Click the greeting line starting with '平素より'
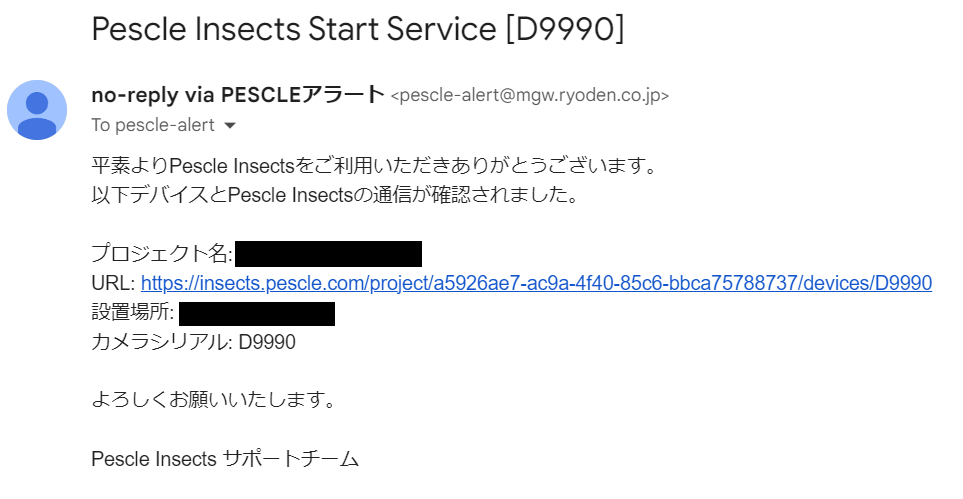 tap(374, 166)
